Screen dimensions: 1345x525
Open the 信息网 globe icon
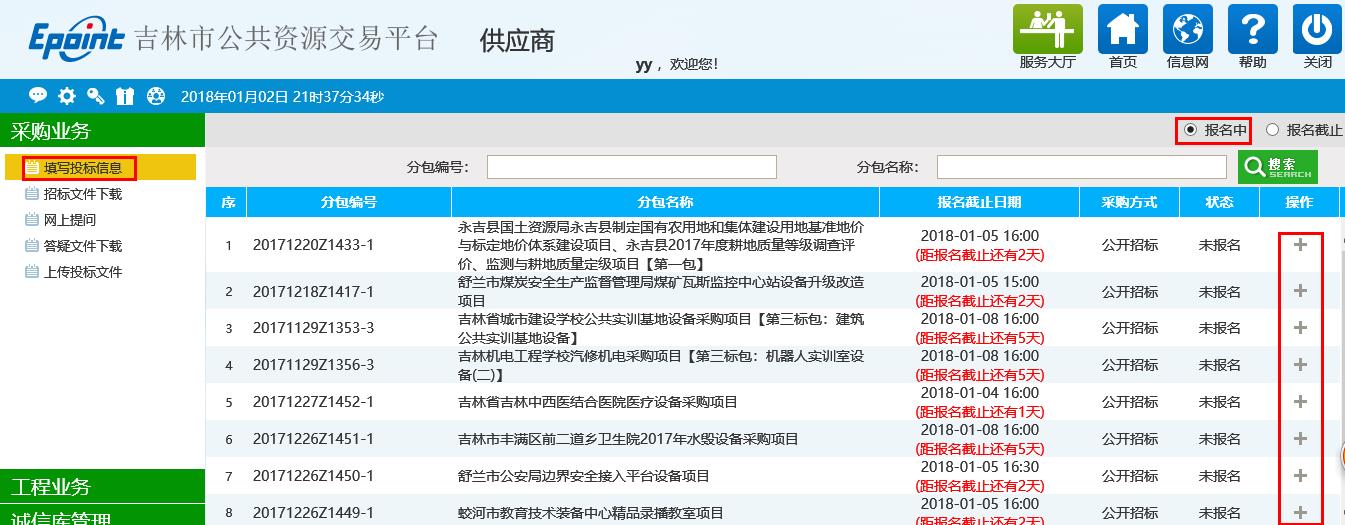click(1188, 29)
